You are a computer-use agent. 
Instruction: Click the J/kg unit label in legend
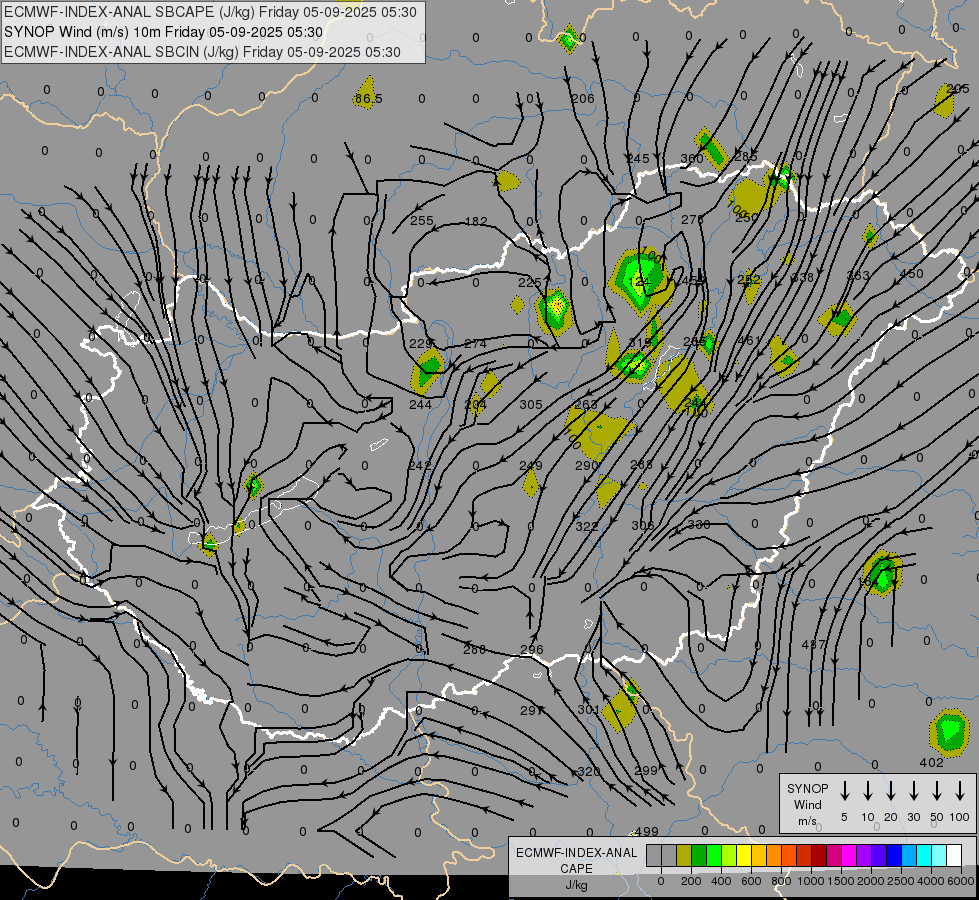(x=576, y=885)
